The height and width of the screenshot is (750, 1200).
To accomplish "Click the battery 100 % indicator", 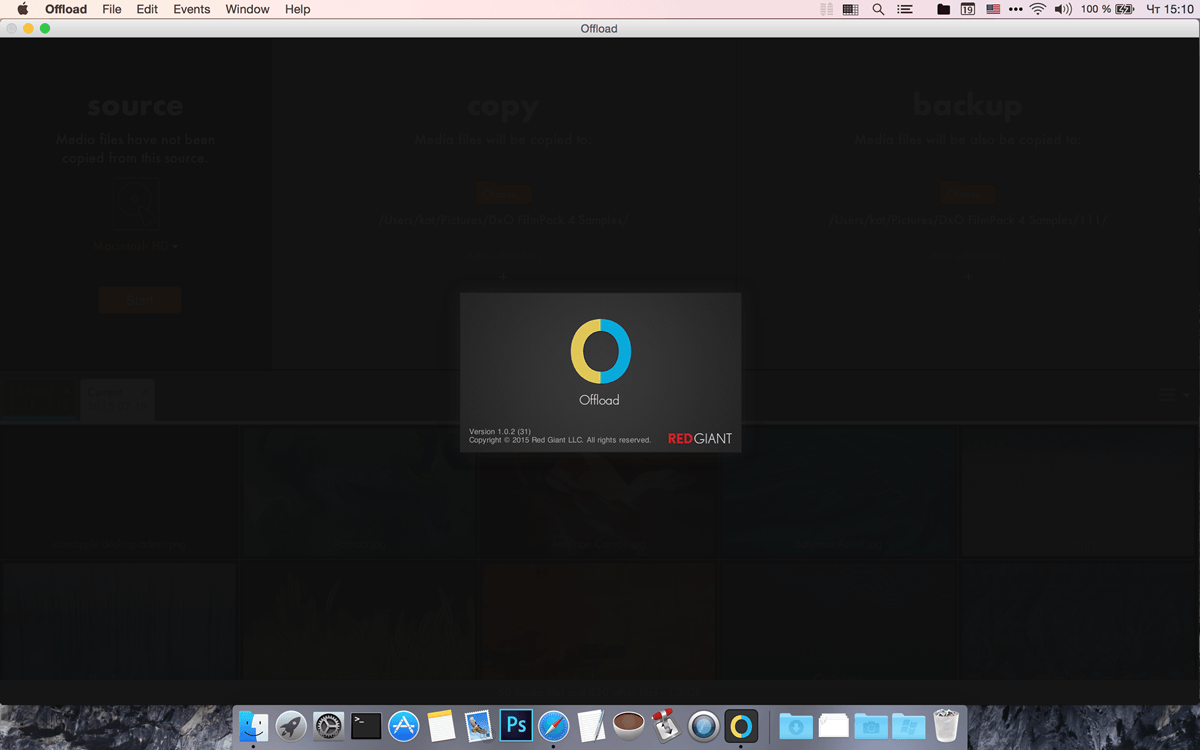I will (x=1107, y=9).
